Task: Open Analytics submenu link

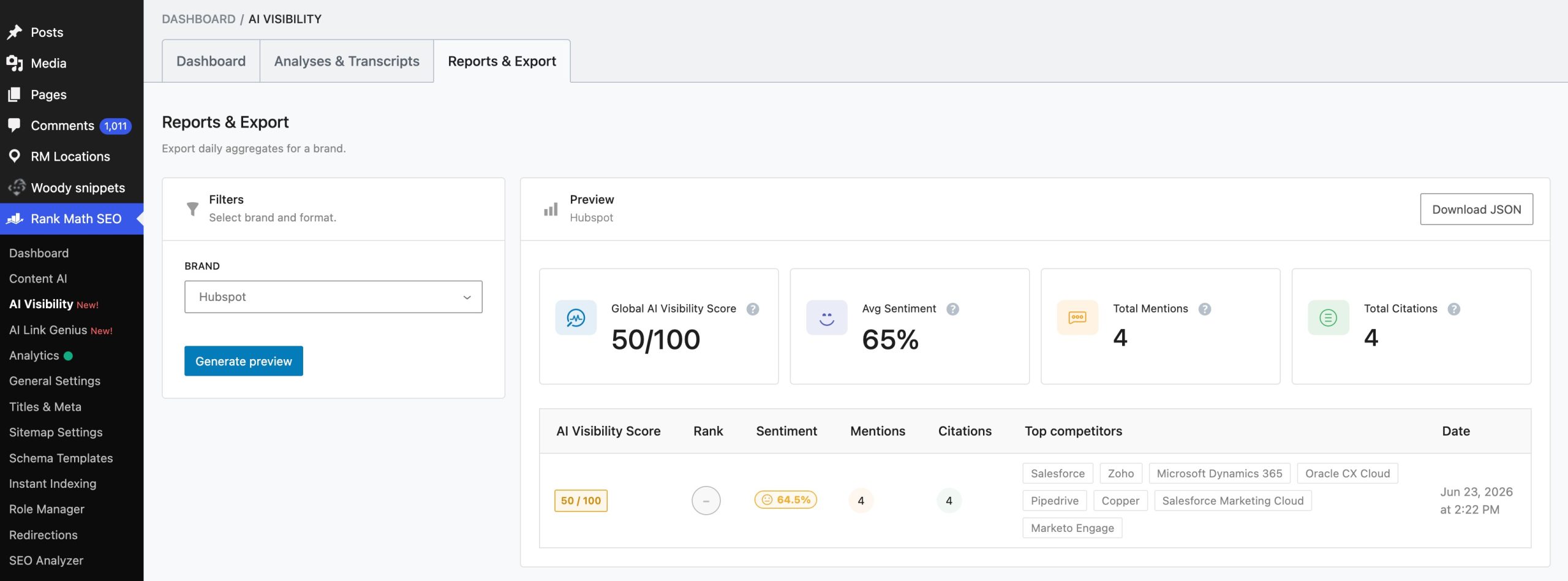Action: coord(34,355)
